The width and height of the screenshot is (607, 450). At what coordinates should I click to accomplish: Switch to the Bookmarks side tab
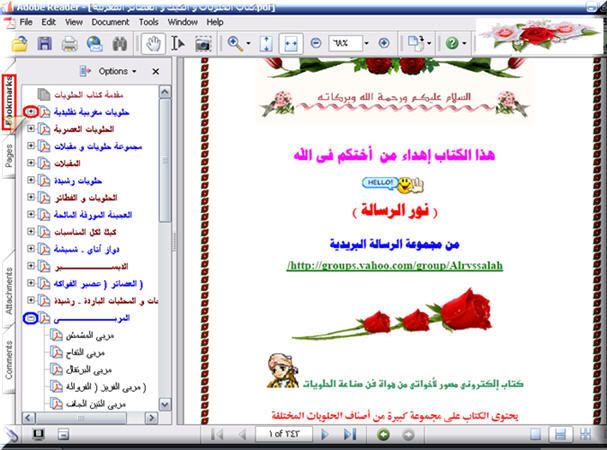point(9,102)
